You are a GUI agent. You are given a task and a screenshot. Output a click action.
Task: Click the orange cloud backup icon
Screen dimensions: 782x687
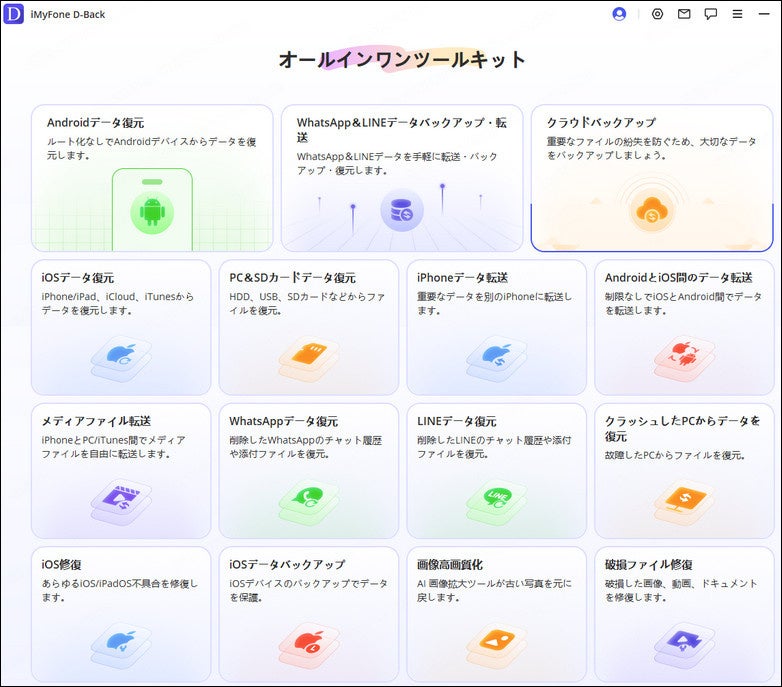click(x=651, y=211)
